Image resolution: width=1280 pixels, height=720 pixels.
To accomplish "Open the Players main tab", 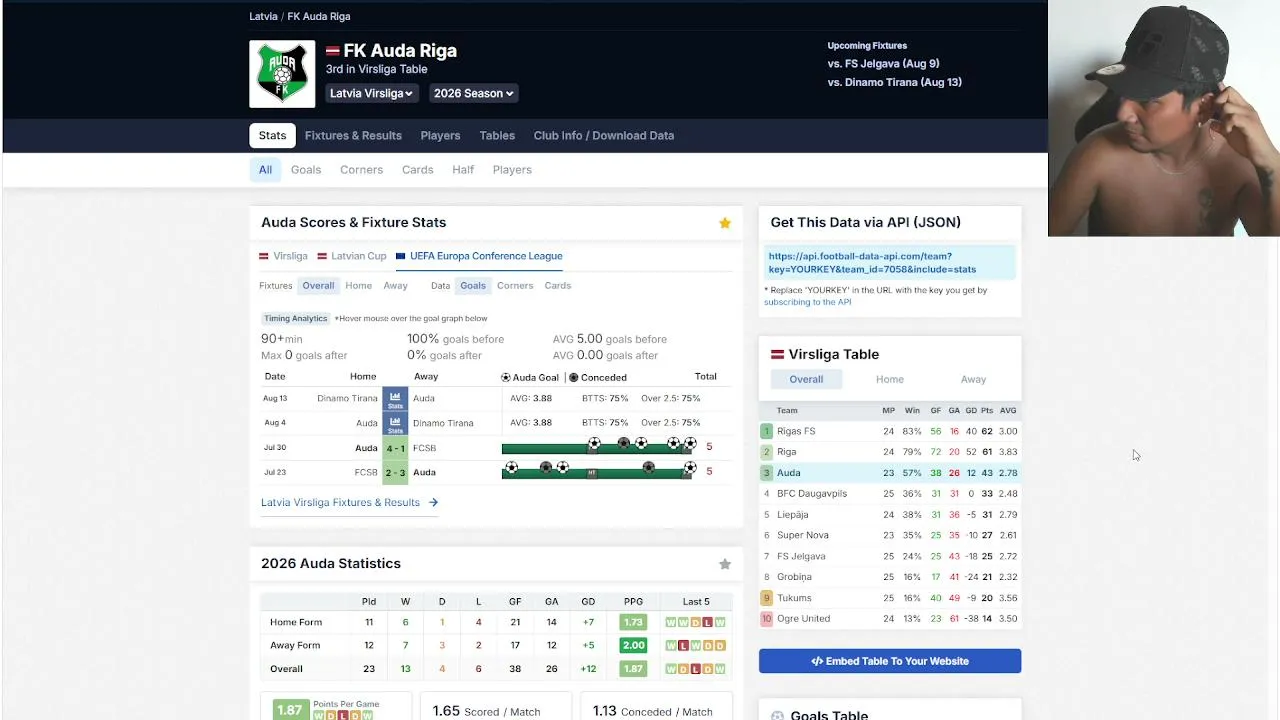I will (440, 136).
